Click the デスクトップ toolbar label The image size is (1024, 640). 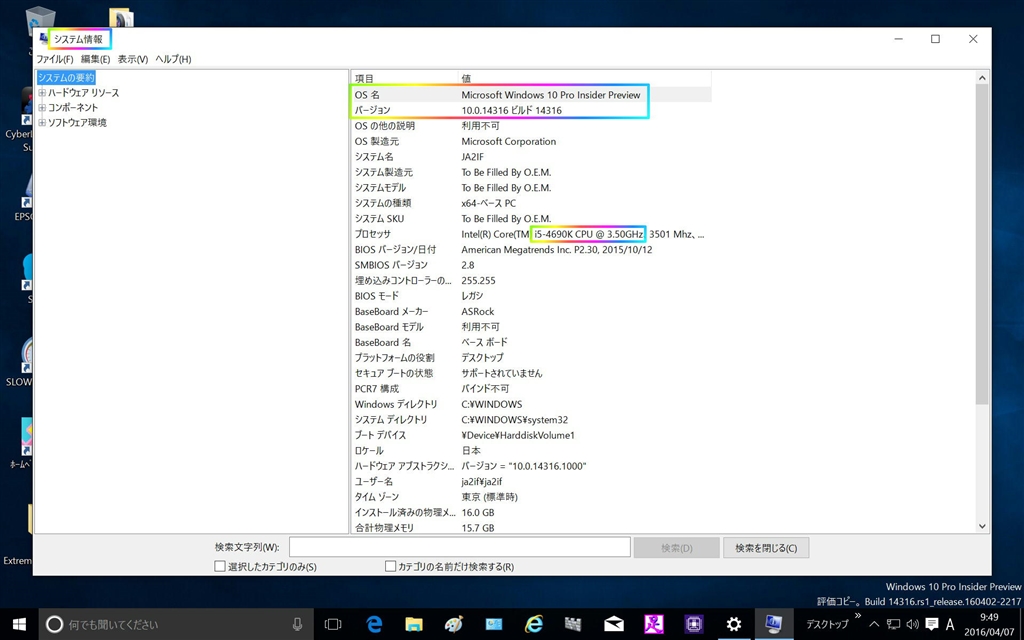click(x=827, y=624)
